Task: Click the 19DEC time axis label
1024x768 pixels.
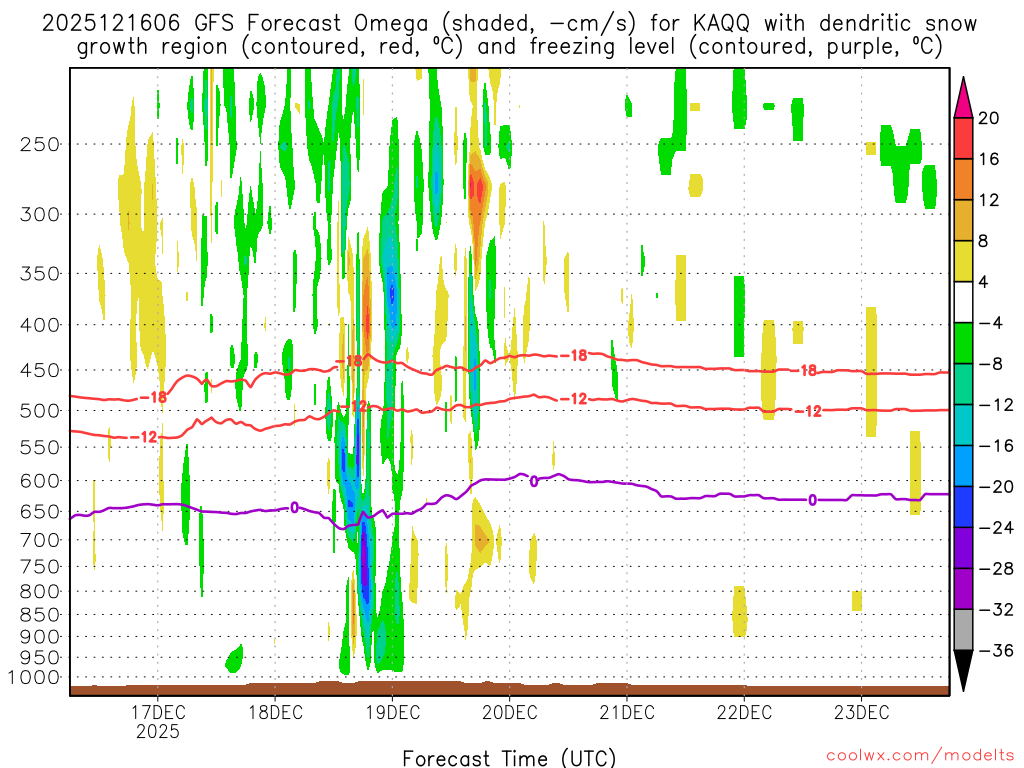Action: tap(392, 712)
